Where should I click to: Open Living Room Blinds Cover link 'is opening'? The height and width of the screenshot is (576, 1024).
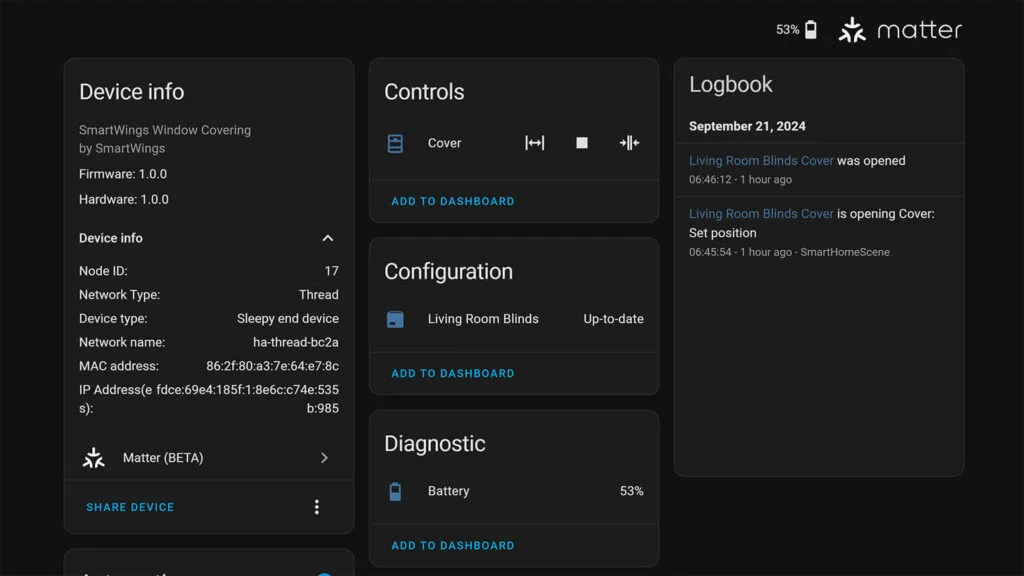tap(761, 214)
